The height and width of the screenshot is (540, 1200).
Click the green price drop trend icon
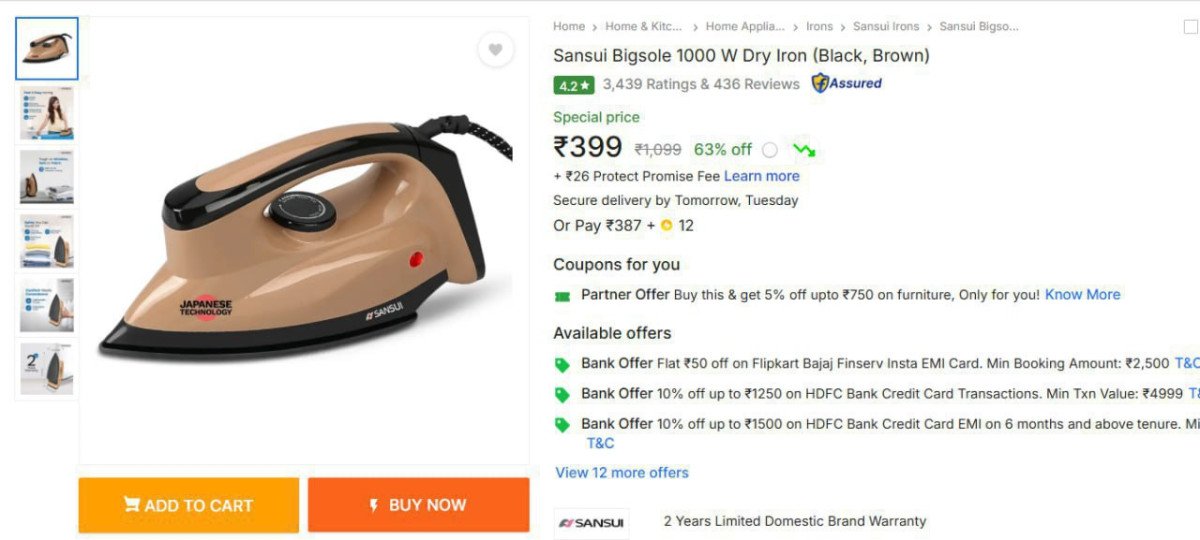pos(804,150)
